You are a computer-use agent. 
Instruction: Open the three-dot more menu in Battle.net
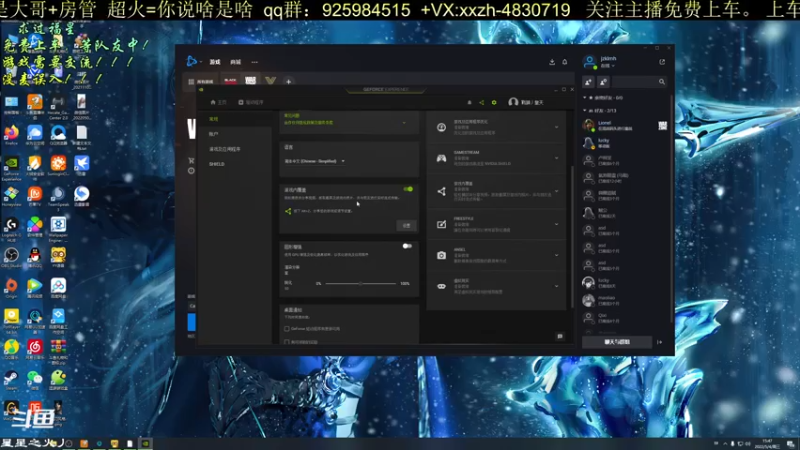(x=255, y=62)
